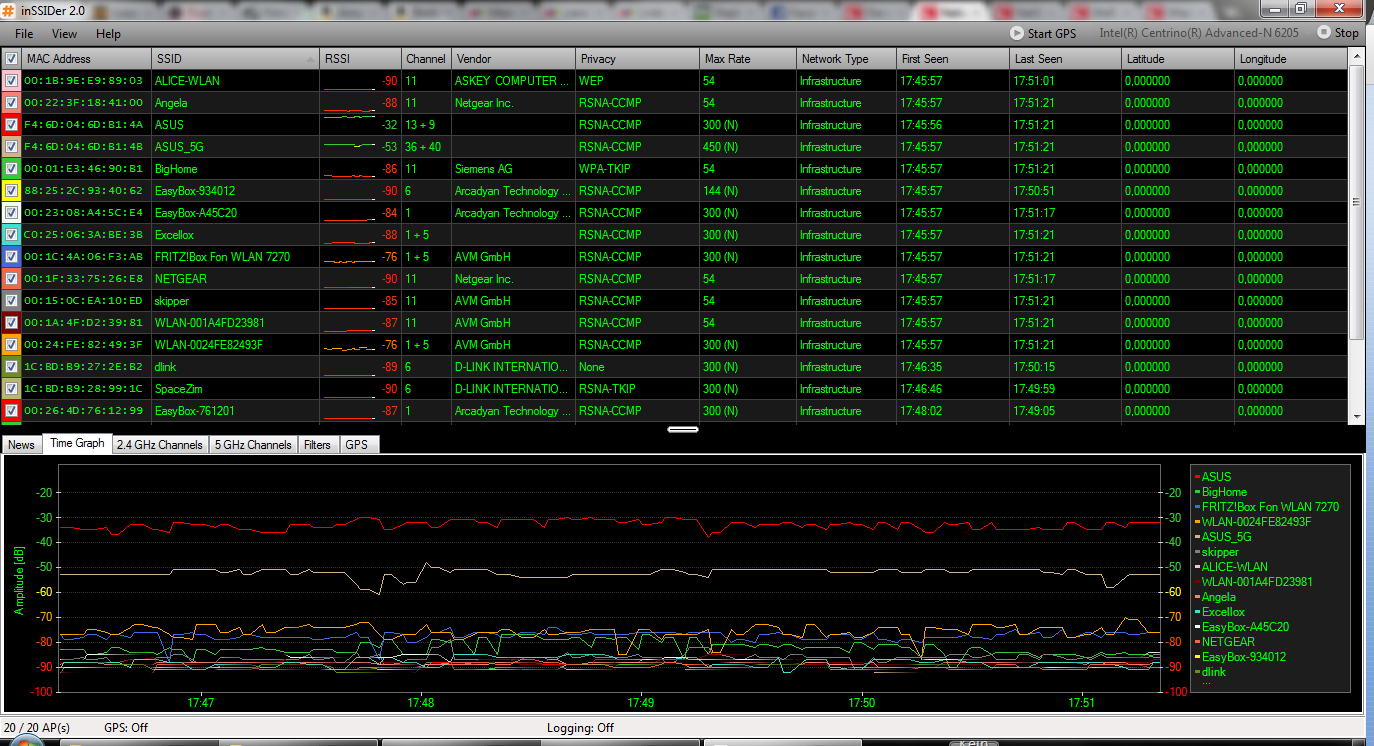Open the GPS tab

point(358,445)
